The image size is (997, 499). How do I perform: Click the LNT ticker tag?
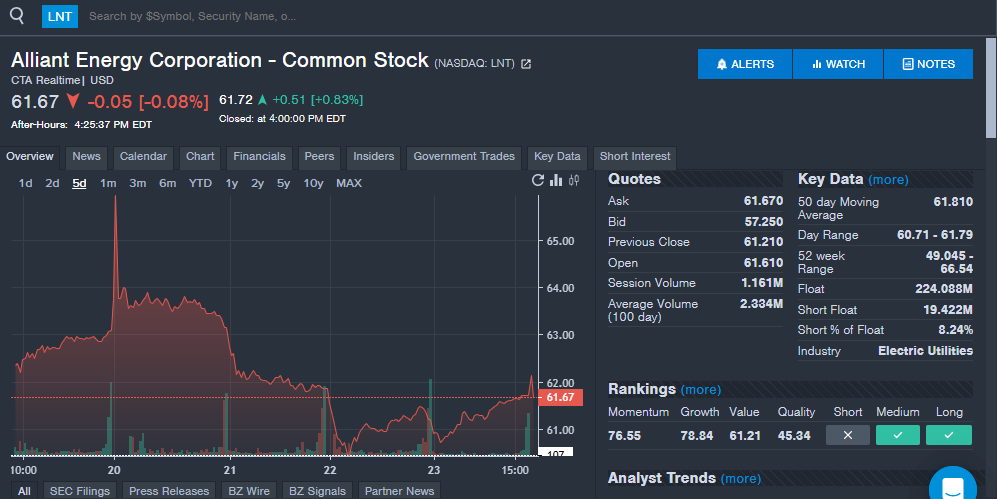(x=60, y=17)
